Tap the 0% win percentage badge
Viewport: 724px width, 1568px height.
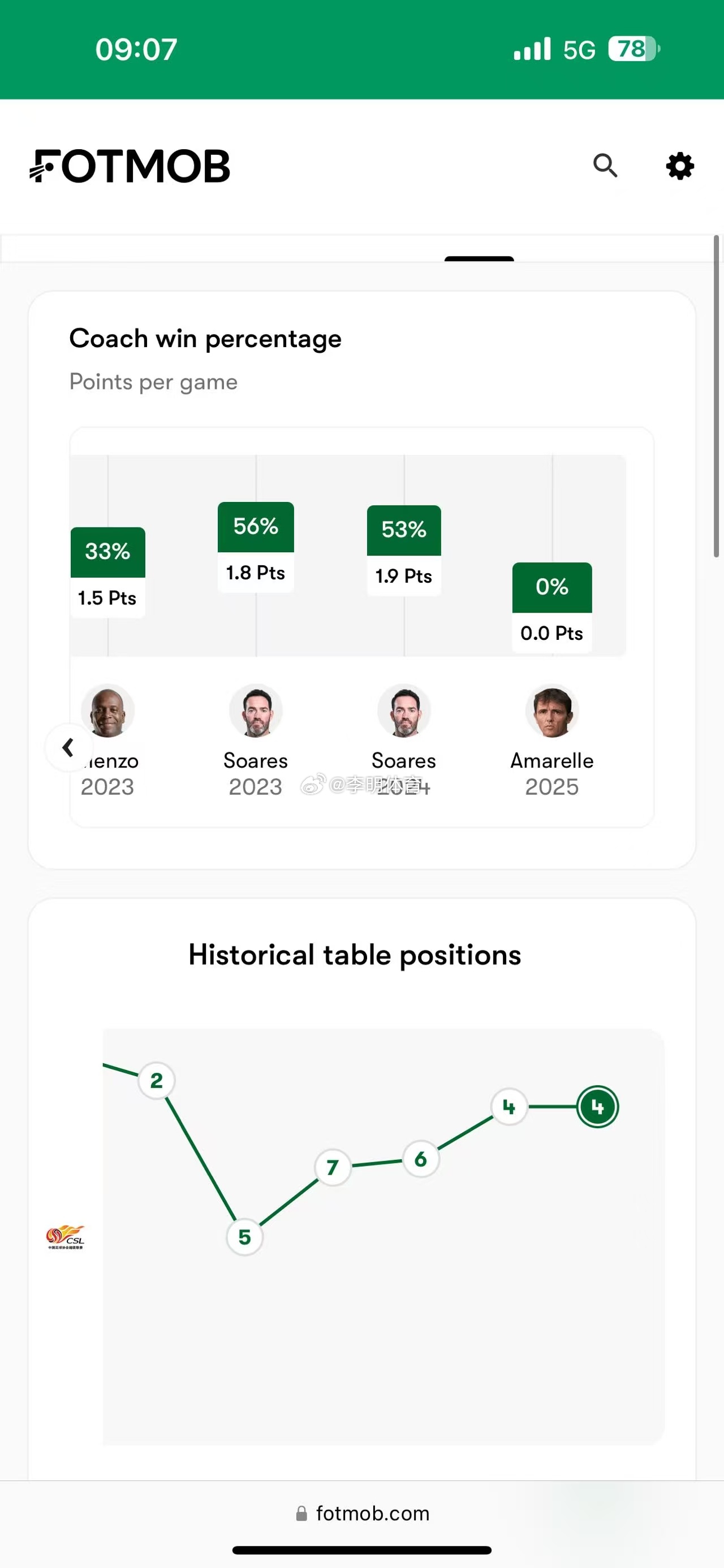point(551,587)
